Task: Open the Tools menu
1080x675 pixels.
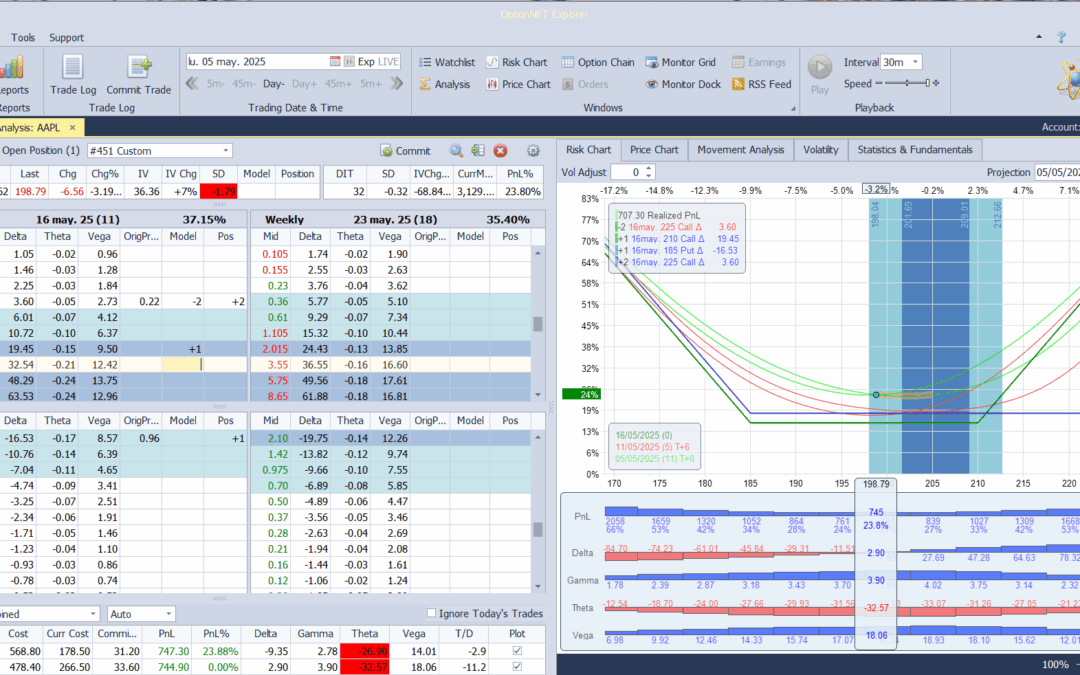Action: click(23, 37)
